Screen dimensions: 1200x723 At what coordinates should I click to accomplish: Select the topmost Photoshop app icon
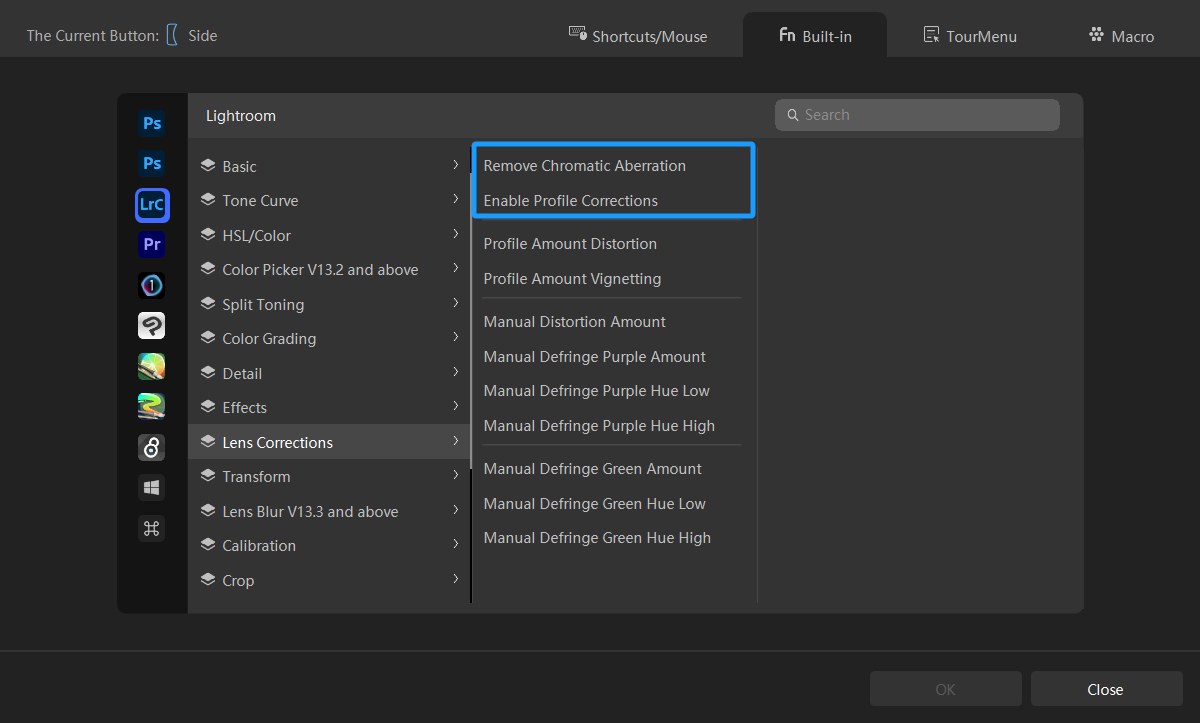click(x=152, y=124)
